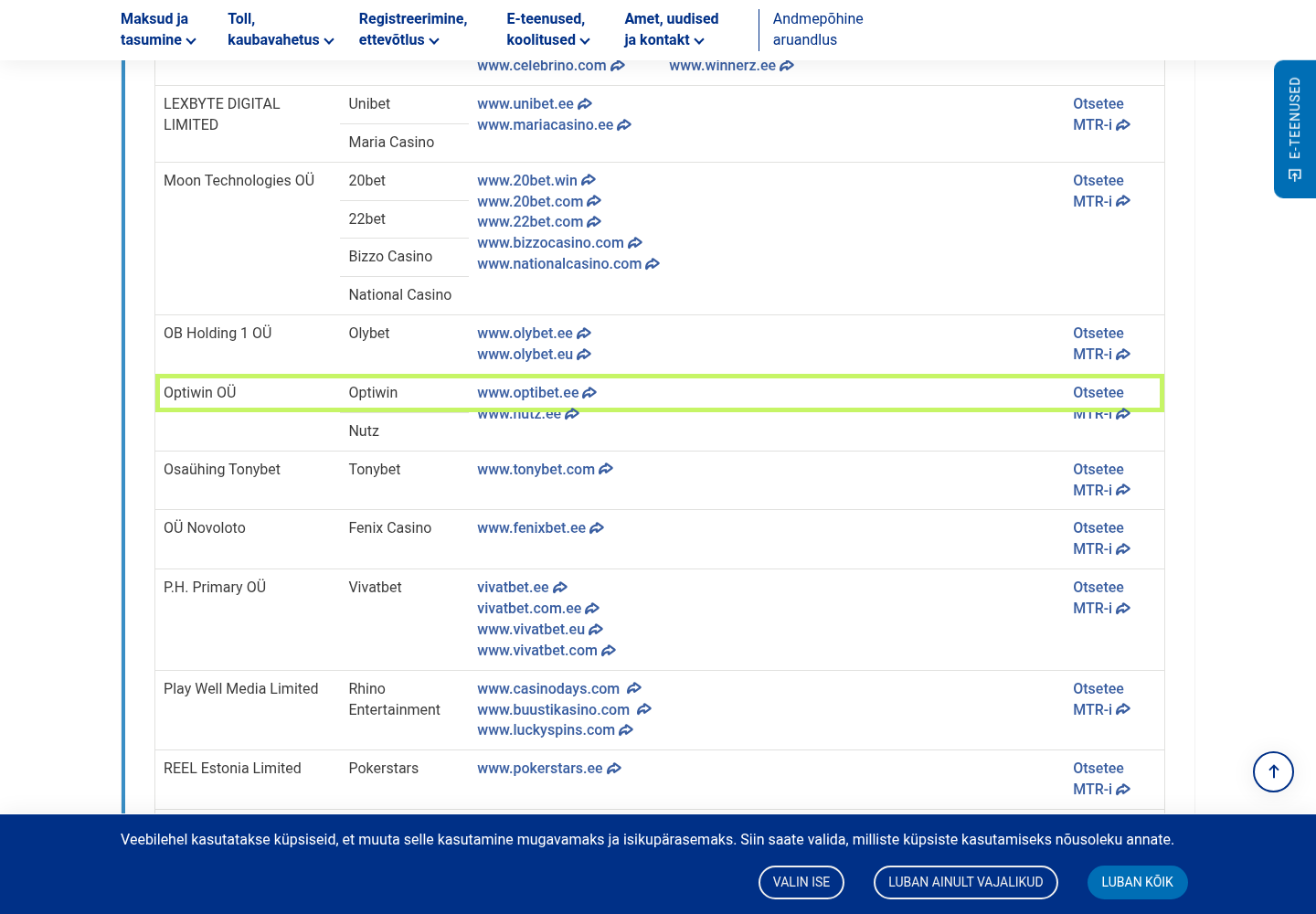Open www.vivatbet.eu link
The height and width of the screenshot is (914, 1316).
click(540, 630)
